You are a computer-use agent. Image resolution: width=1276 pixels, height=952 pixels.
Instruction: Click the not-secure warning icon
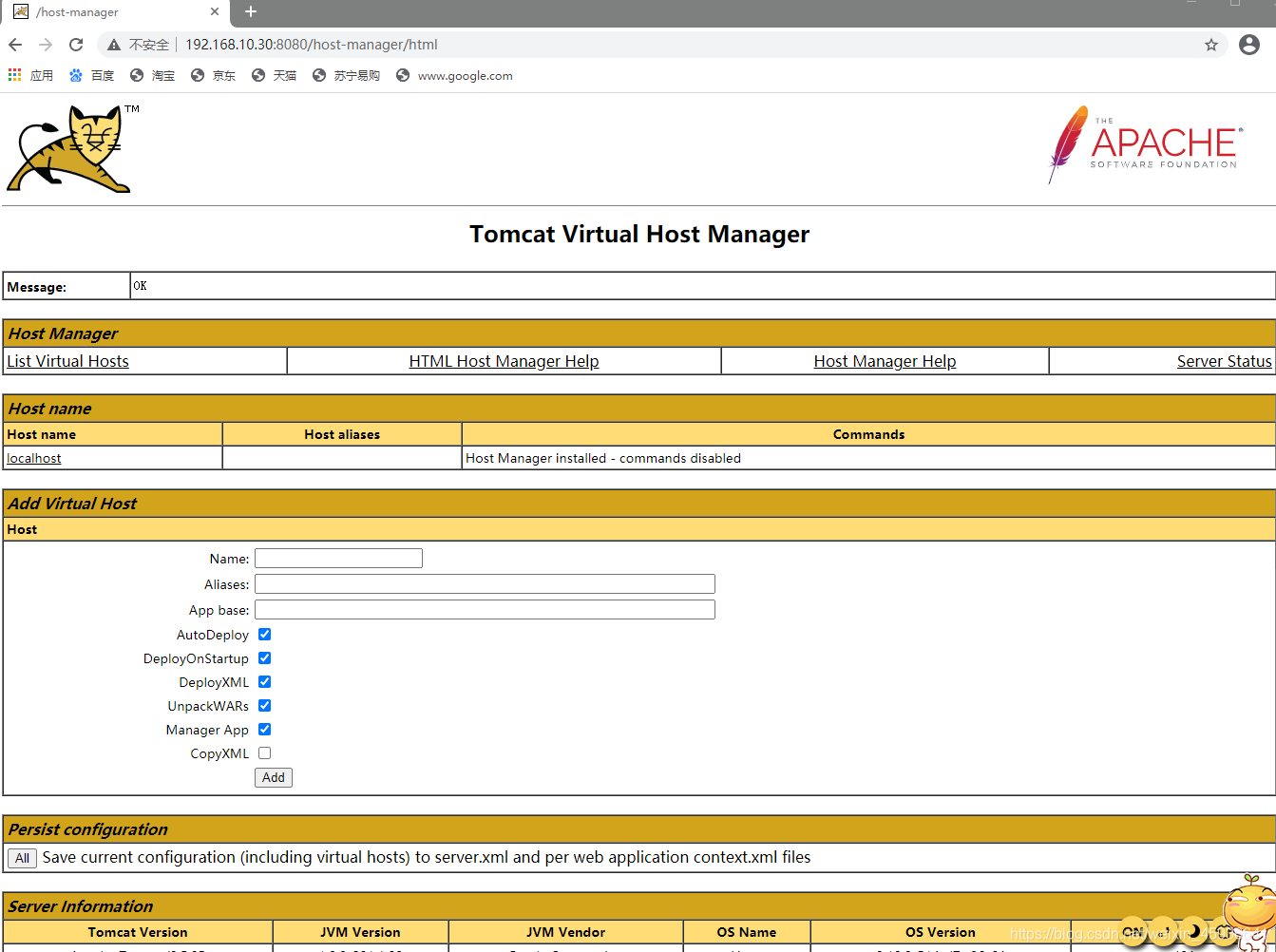[114, 45]
